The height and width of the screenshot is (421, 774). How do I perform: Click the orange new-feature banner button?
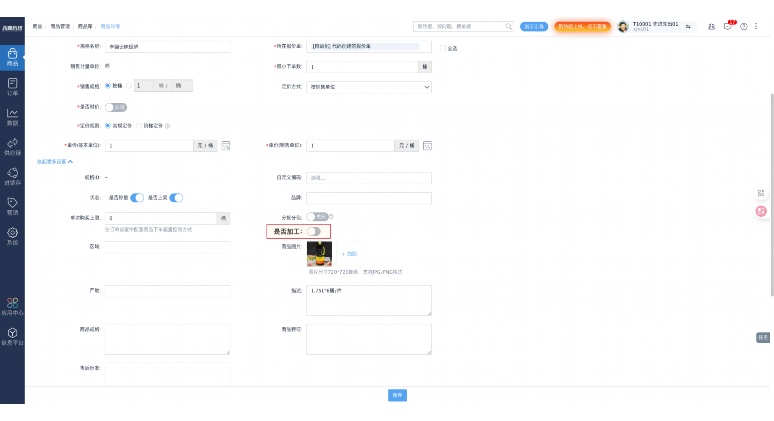coord(582,27)
